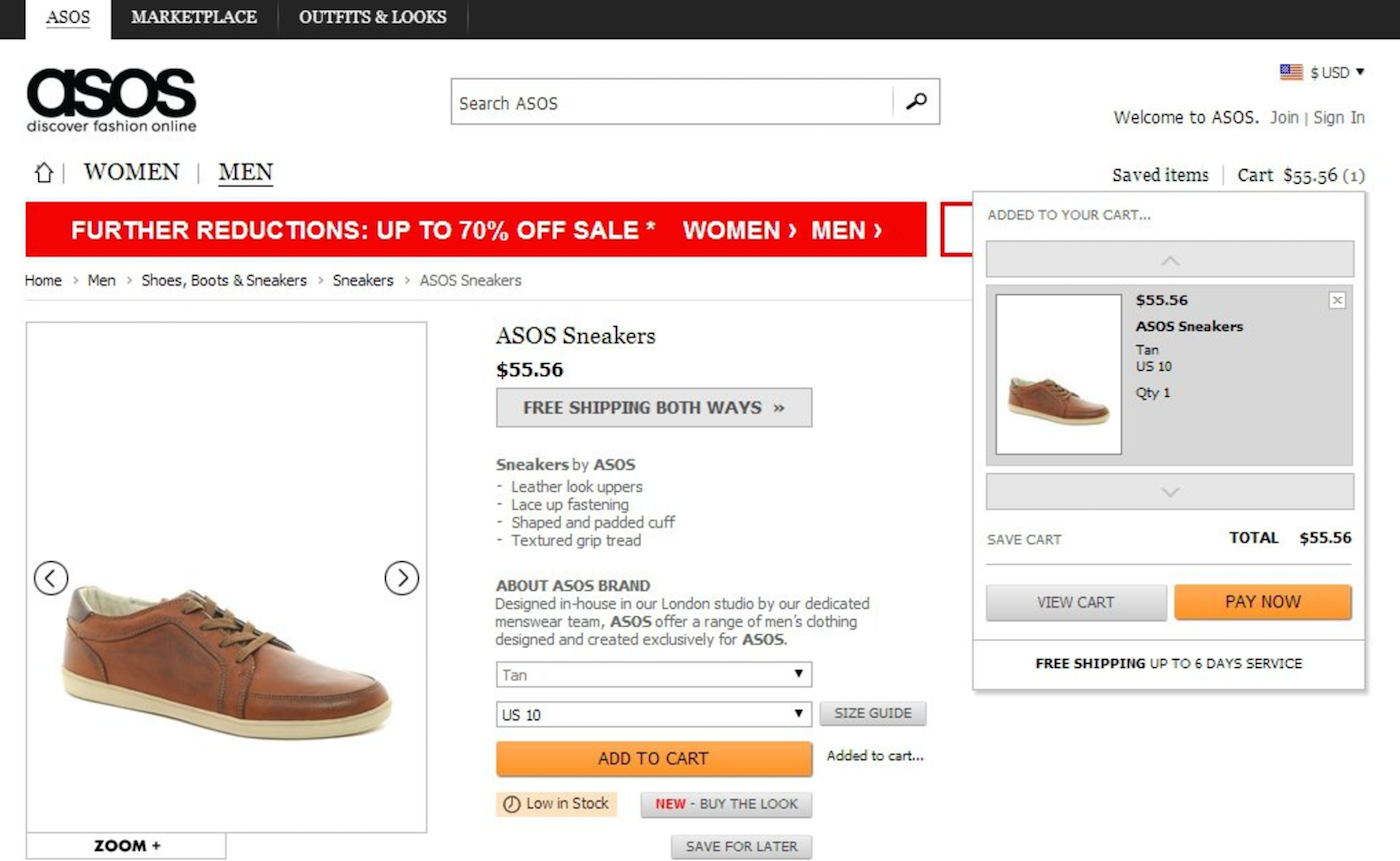Show the previous product image arrow
This screenshot has height=861, width=1400.
pyautogui.click(x=51, y=578)
